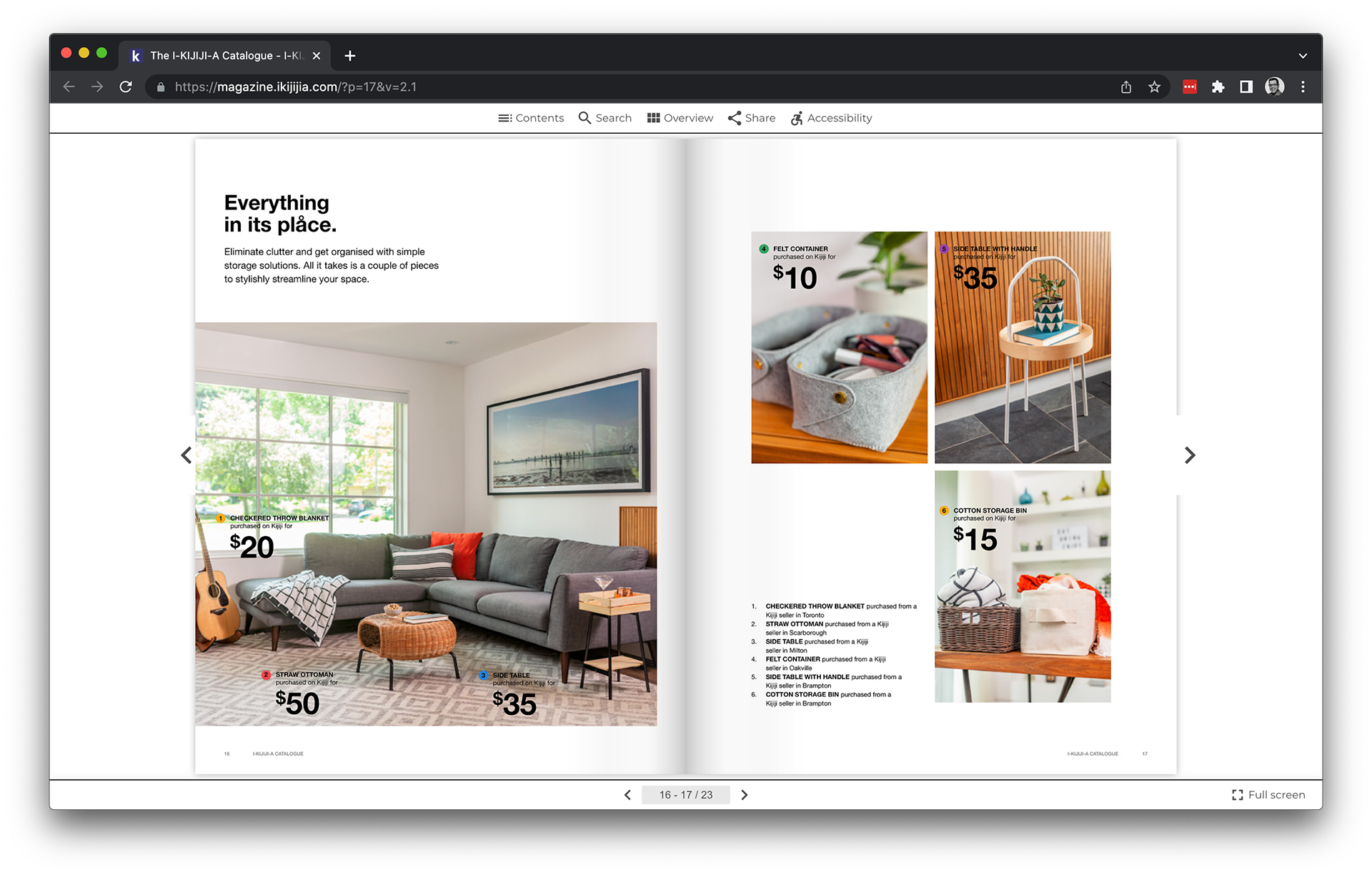Toggle the browser side panel
The height and width of the screenshot is (875, 1372).
tap(1246, 87)
